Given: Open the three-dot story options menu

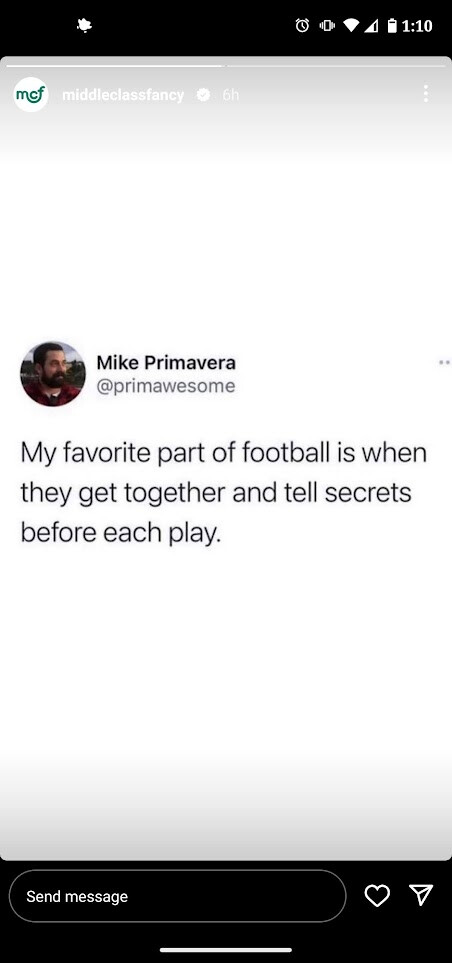Looking at the screenshot, I should click(425, 94).
